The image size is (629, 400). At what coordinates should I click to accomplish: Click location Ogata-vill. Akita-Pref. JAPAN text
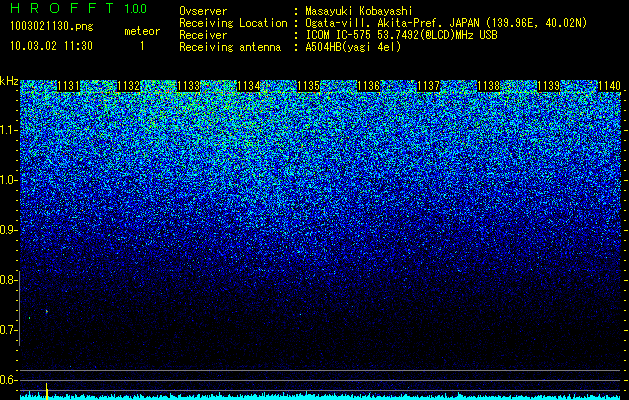392,23
